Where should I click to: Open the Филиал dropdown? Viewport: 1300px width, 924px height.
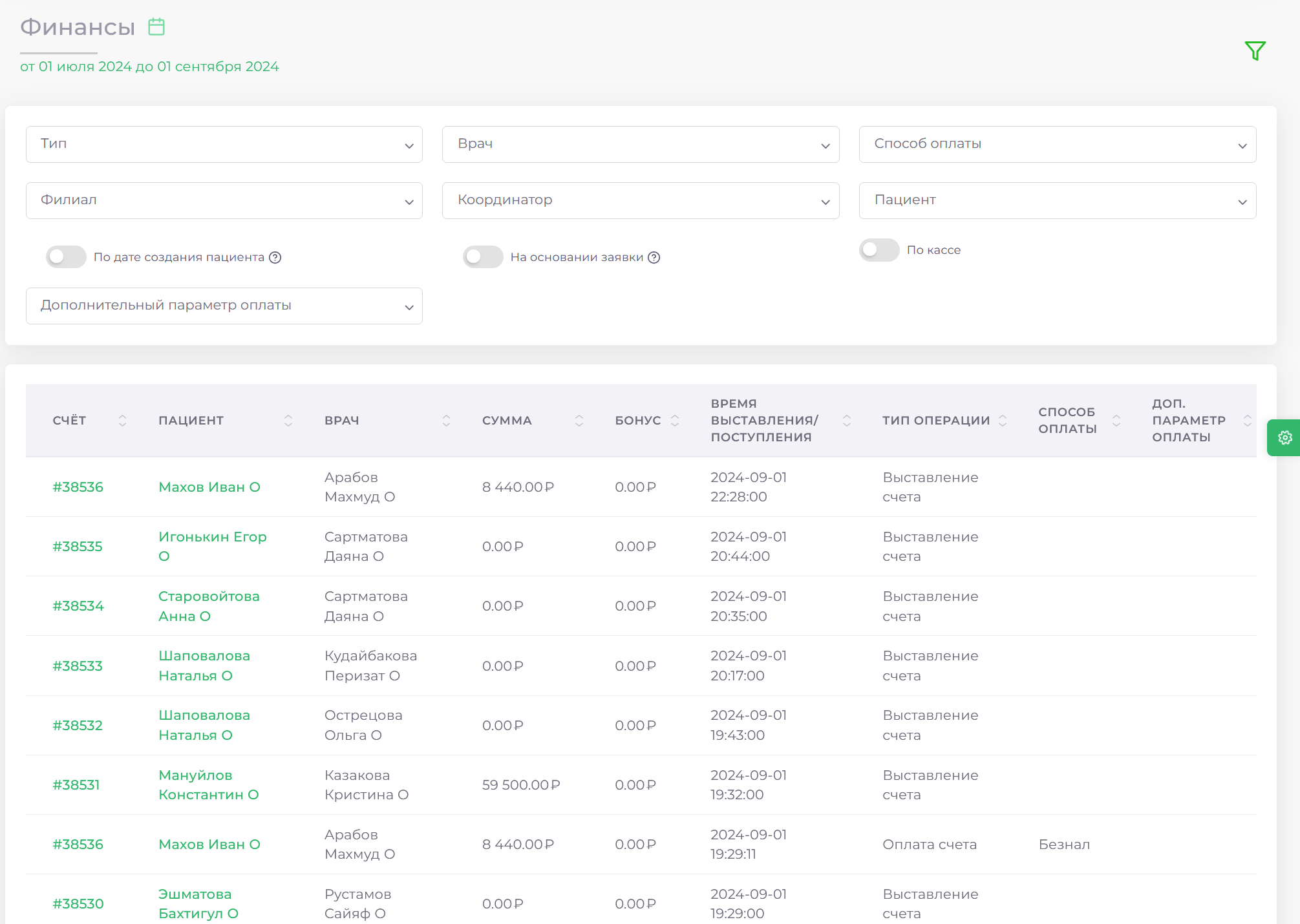click(224, 200)
